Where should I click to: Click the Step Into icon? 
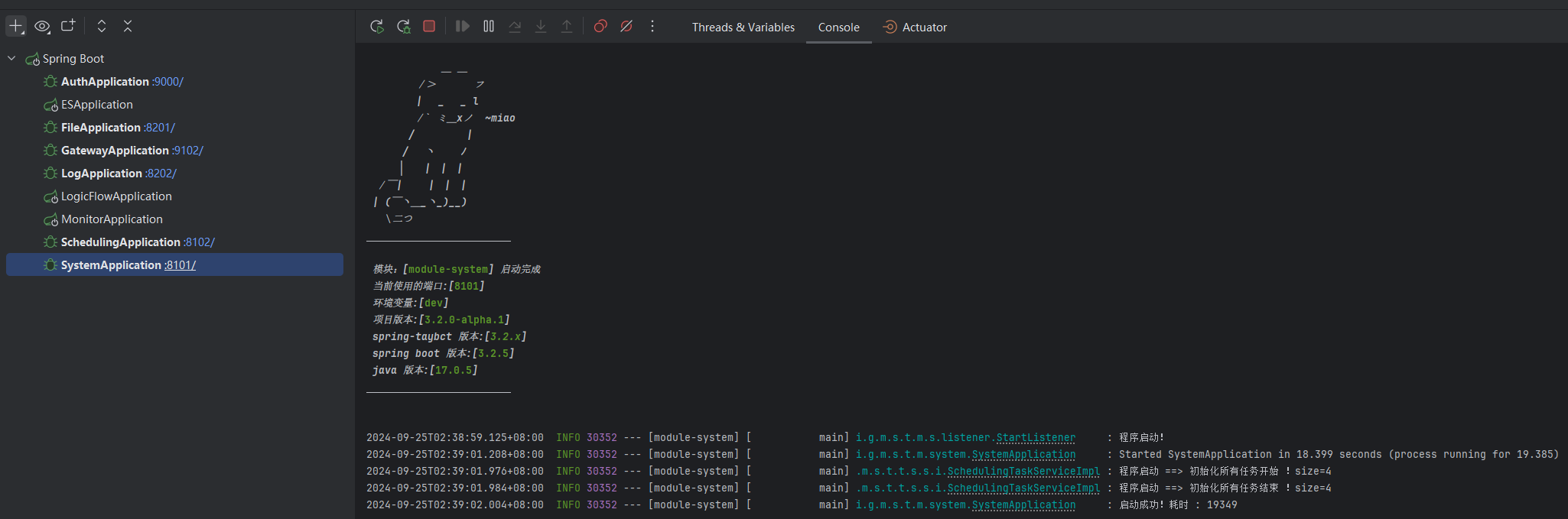[x=541, y=27]
